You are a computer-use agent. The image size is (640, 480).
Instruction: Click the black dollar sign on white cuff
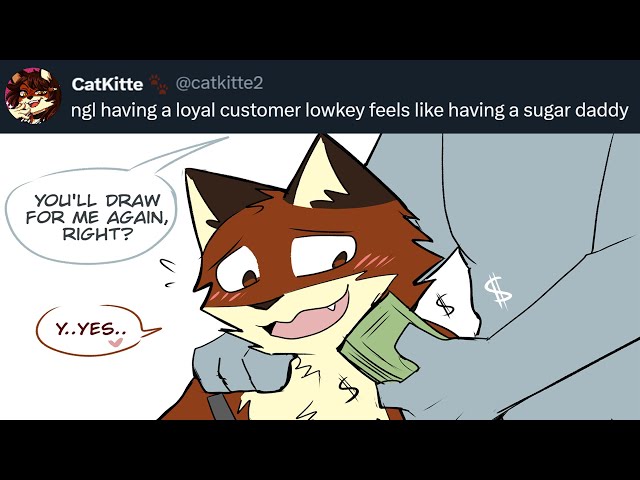click(444, 305)
